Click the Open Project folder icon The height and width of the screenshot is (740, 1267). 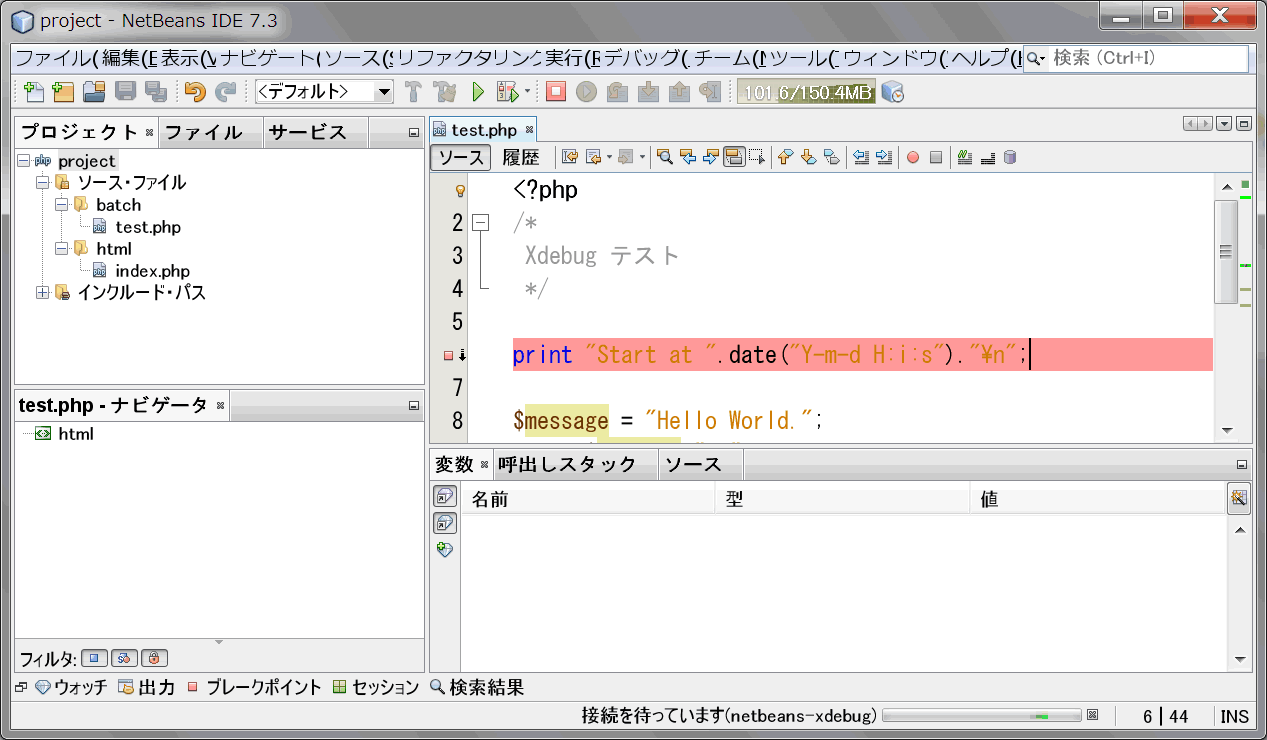coord(94,92)
